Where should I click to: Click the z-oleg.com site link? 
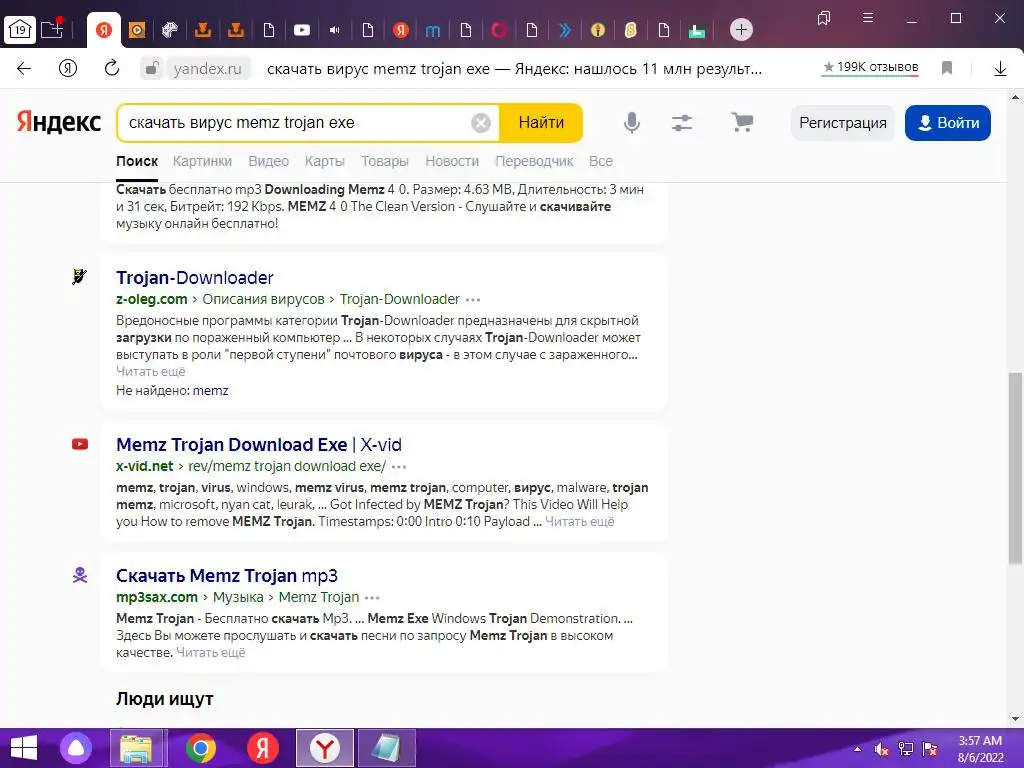click(x=152, y=299)
